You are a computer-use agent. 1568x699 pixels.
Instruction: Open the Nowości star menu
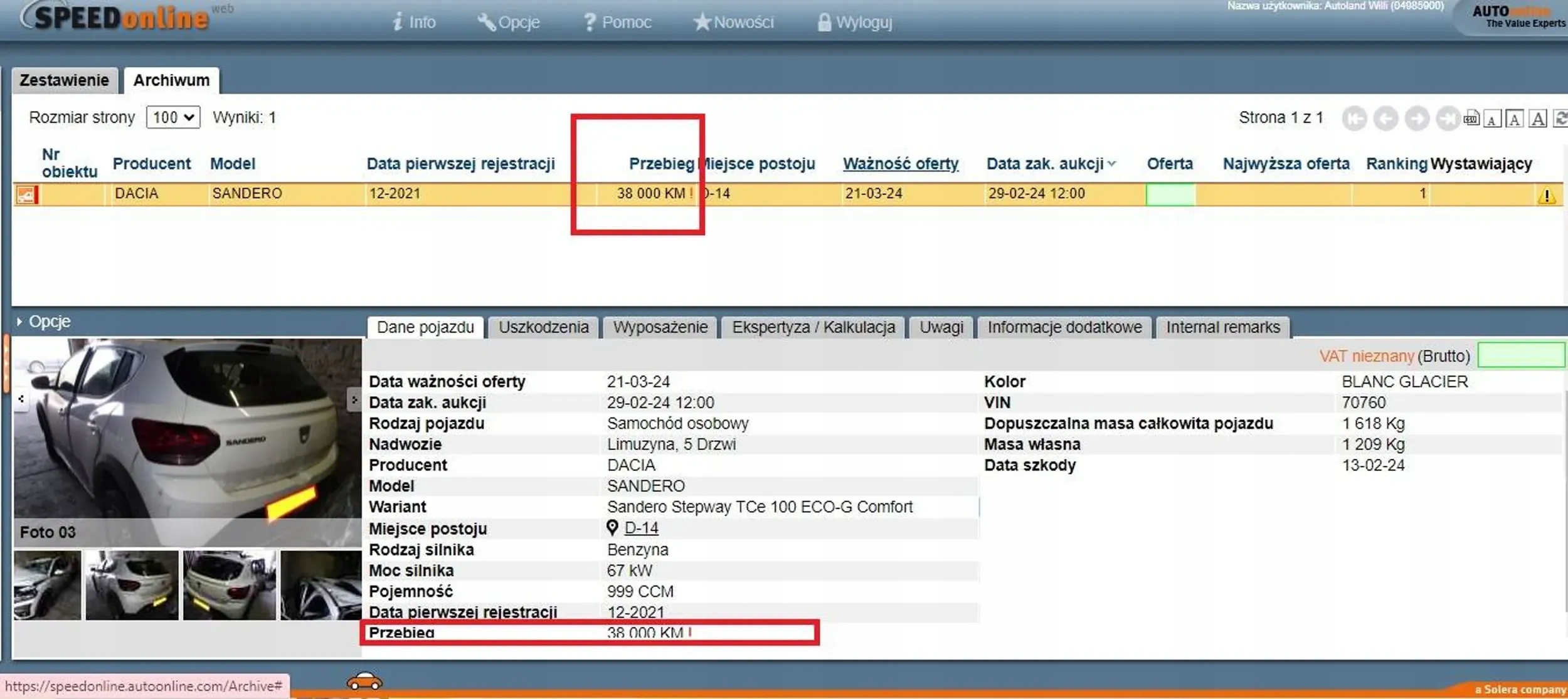[x=733, y=23]
